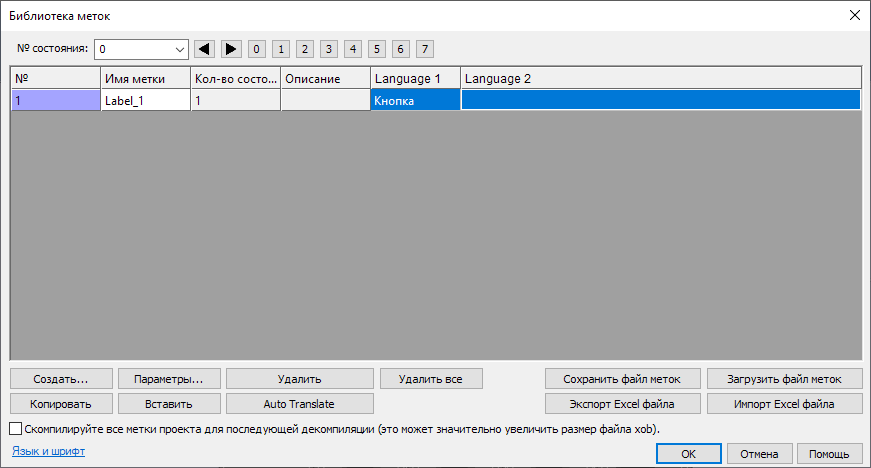871x468 pixels.
Task: Select state number 6 button
Action: coord(400,48)
